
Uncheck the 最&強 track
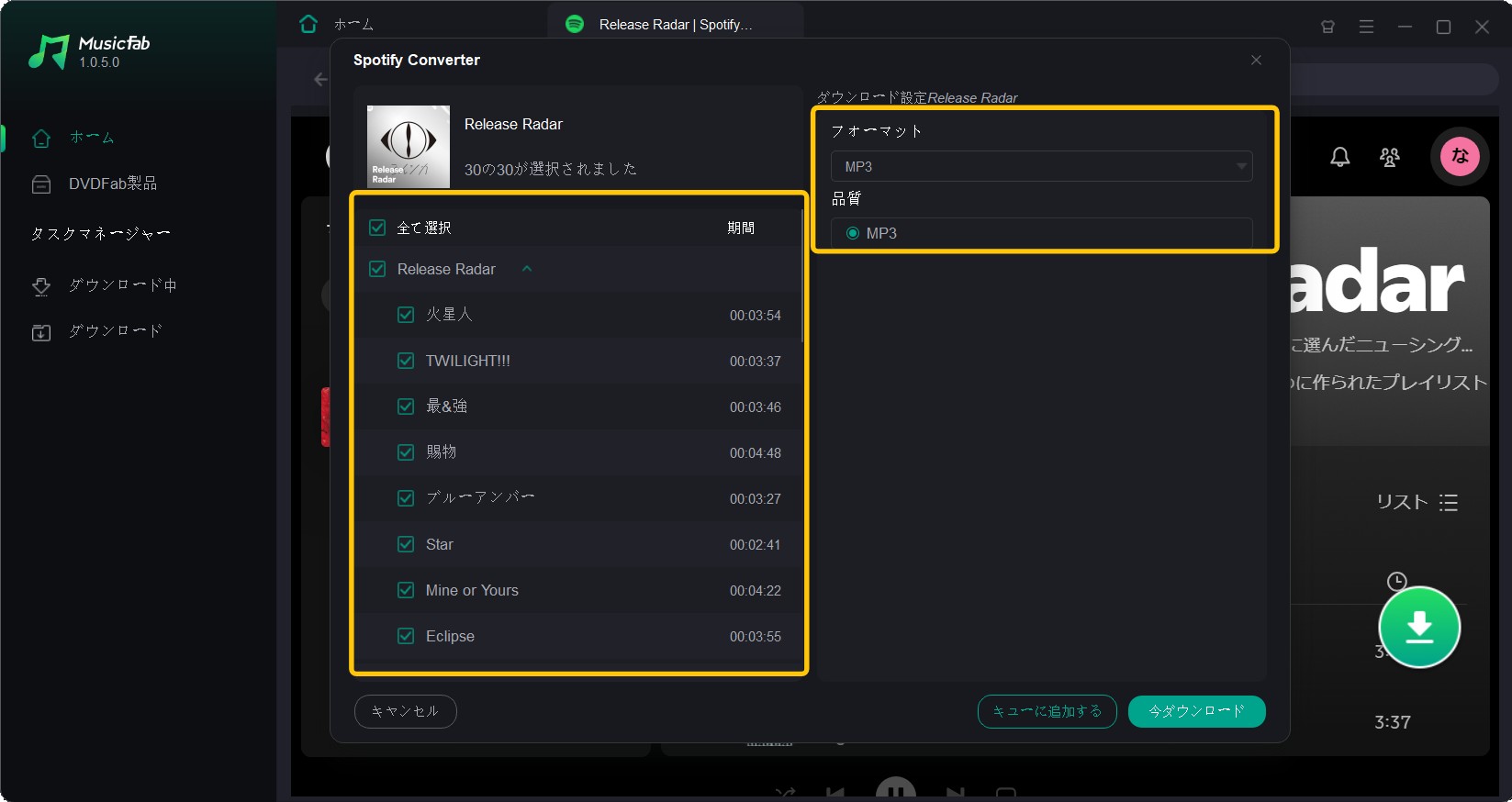point(406,407)
